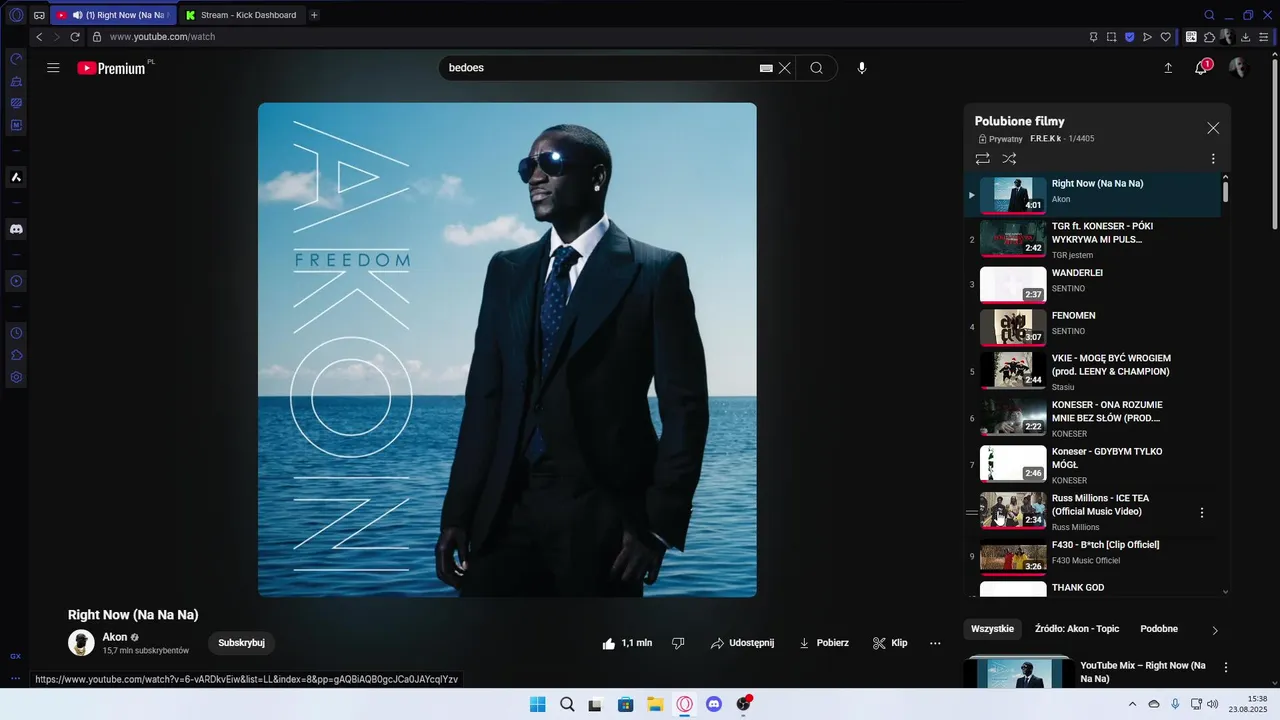Select the Źródło: Akon - Topic chip
This screenshot has height=720, width=1280.
click(x=1077, y=629)
